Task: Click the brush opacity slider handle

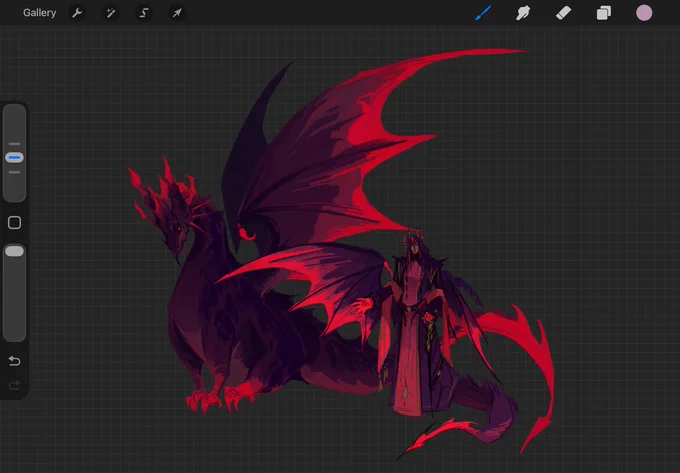Action: click(14, 251)
